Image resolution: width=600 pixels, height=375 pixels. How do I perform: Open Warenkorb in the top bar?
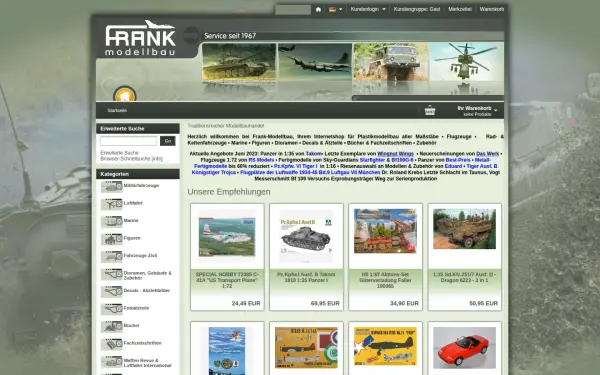(x=492, y=9)
